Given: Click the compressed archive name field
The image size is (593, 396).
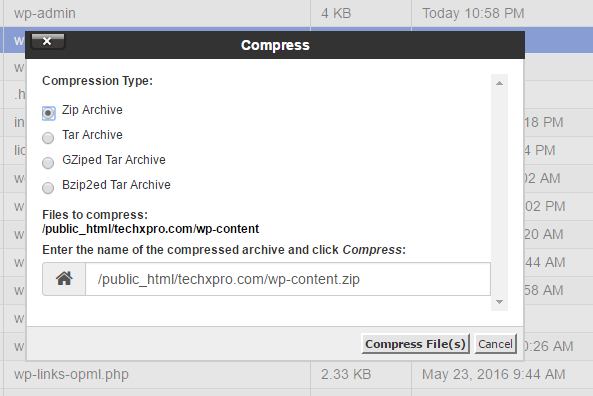Looking at the screenshot, I should (288, 279).
